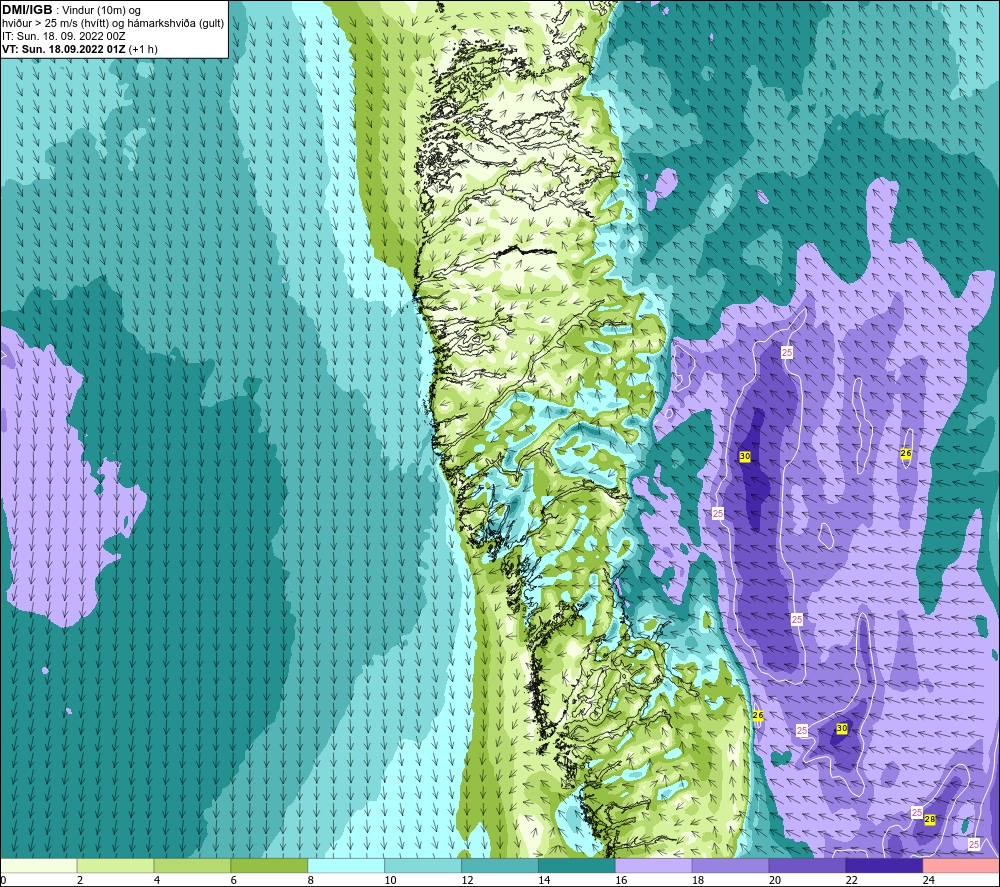
Task: Select the light lavender 16–18 m/s legend swatch
Action: (x=654, y=865)
